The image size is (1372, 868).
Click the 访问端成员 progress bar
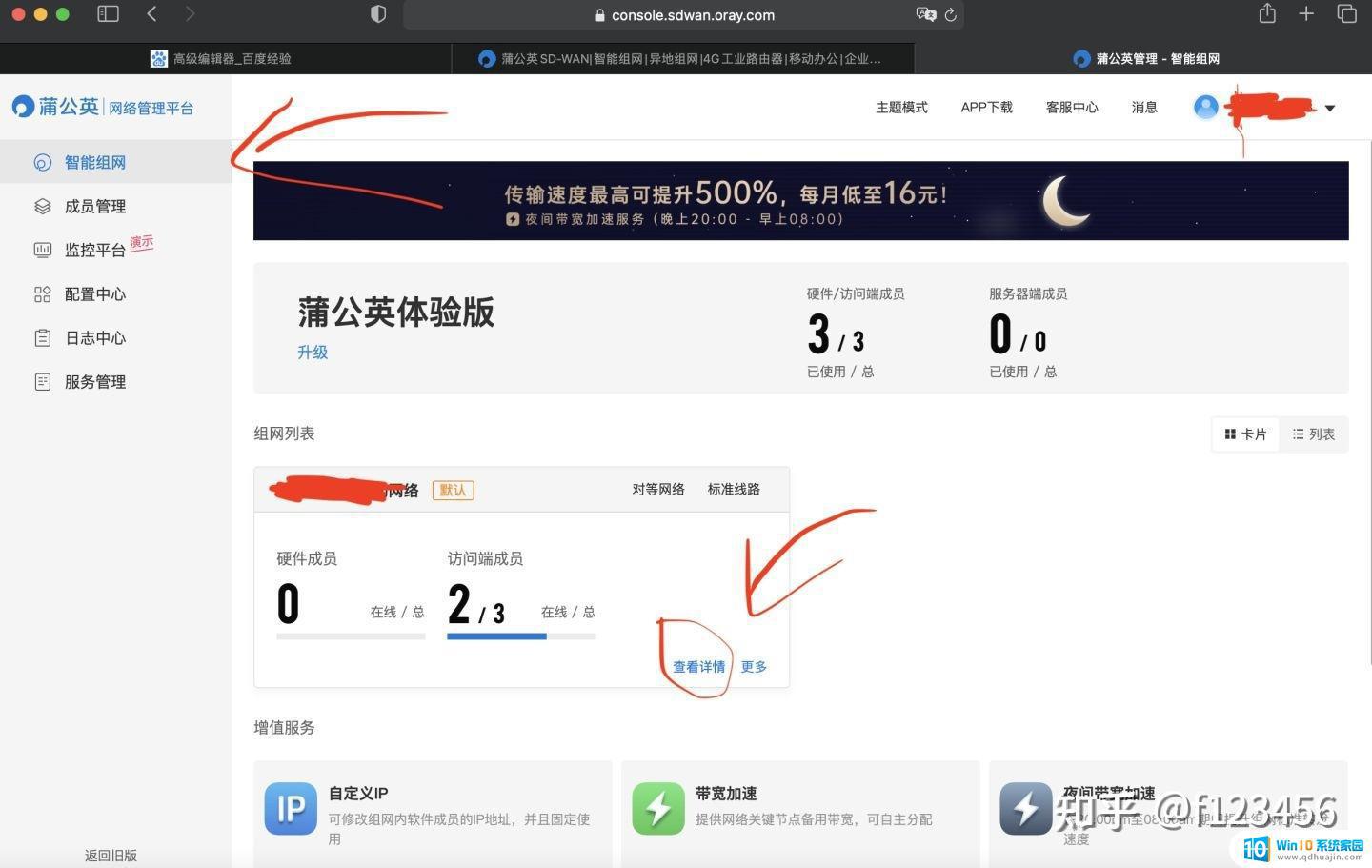(x=521, y=636)
